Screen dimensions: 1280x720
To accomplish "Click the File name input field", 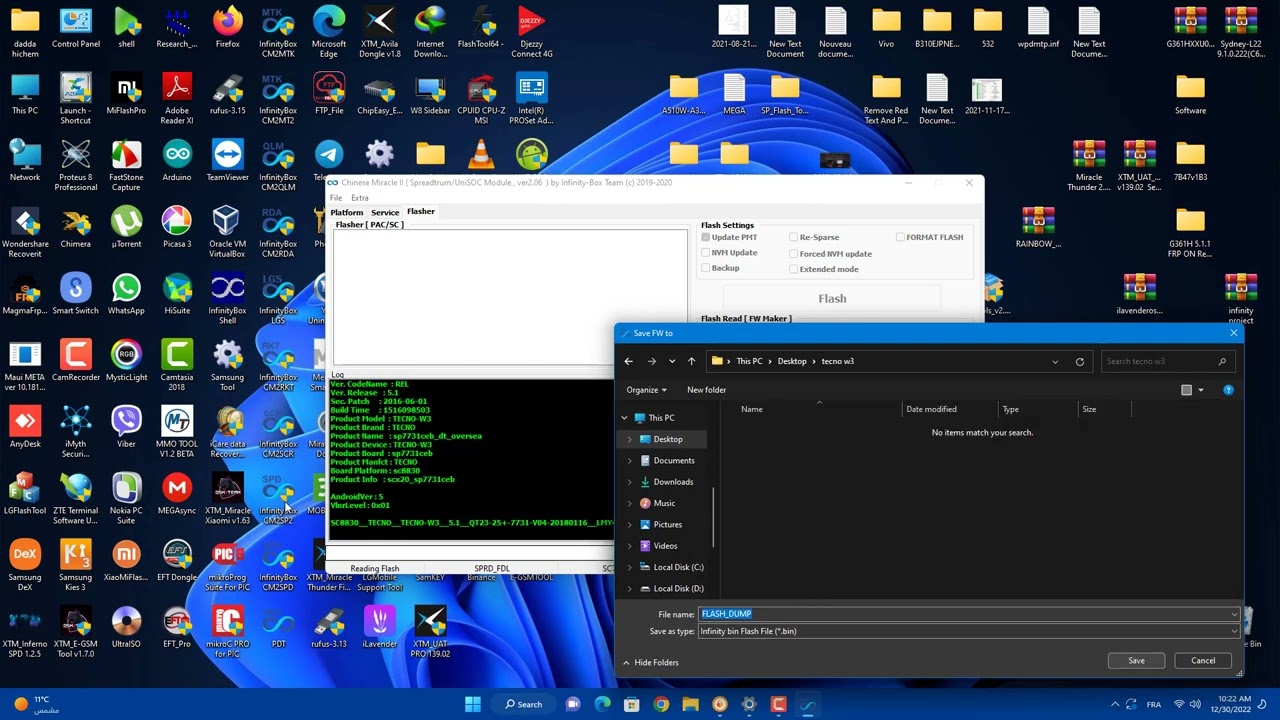I will coord(968,614).
